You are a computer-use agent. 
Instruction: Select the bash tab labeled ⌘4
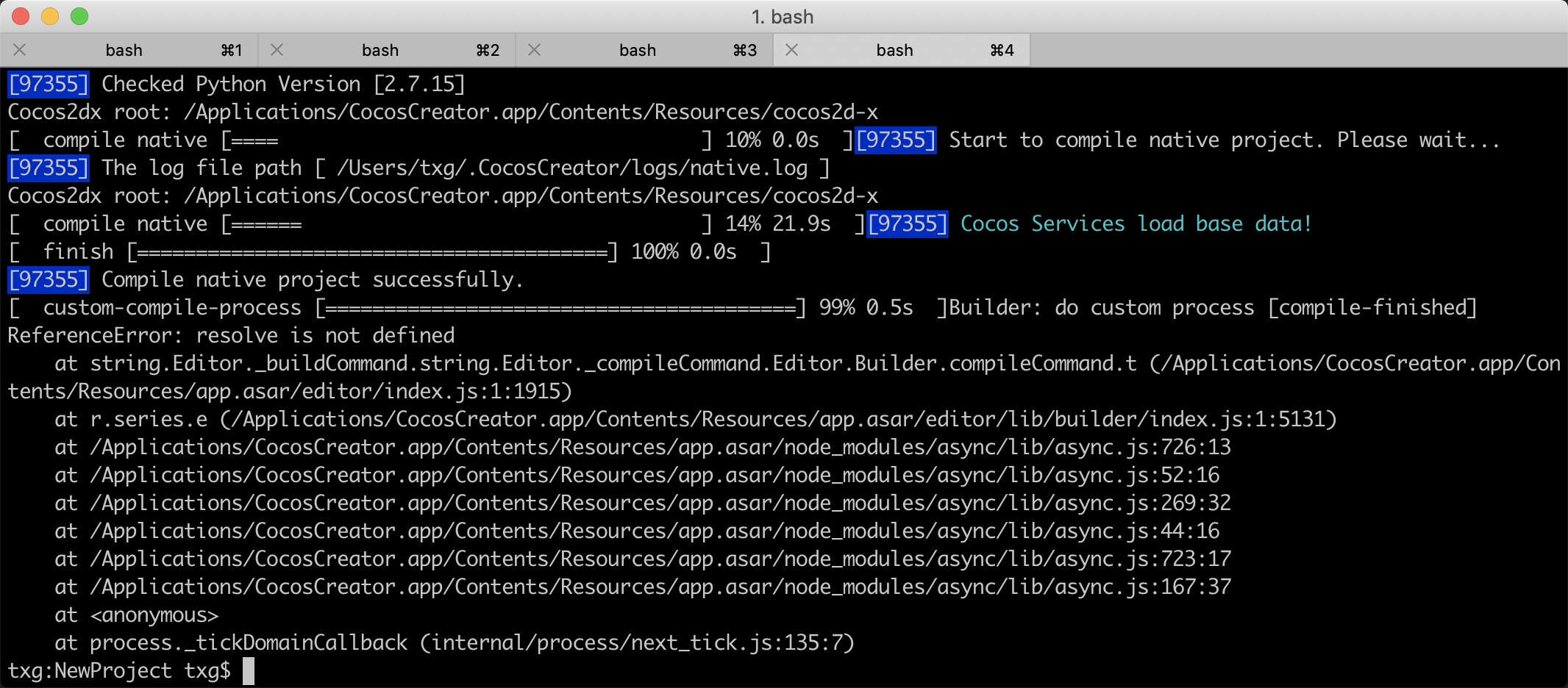(895, 50)
